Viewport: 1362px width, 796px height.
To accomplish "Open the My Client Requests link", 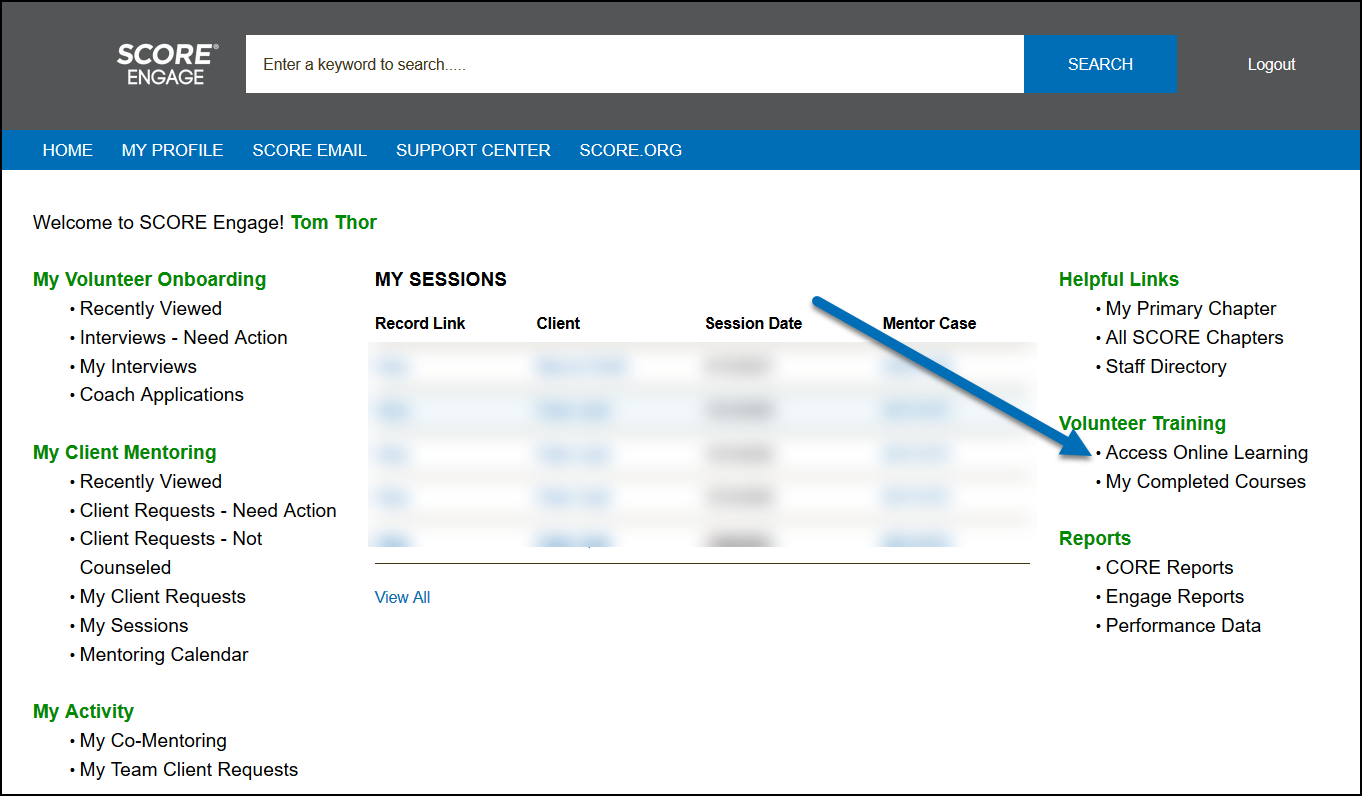I will pyautogui.click(x=163, y=596).
